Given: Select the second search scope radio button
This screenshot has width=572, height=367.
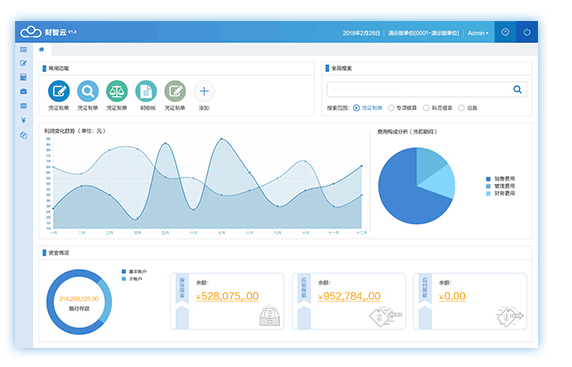Looking at the screenshot, I should click(x=391, y=108).
